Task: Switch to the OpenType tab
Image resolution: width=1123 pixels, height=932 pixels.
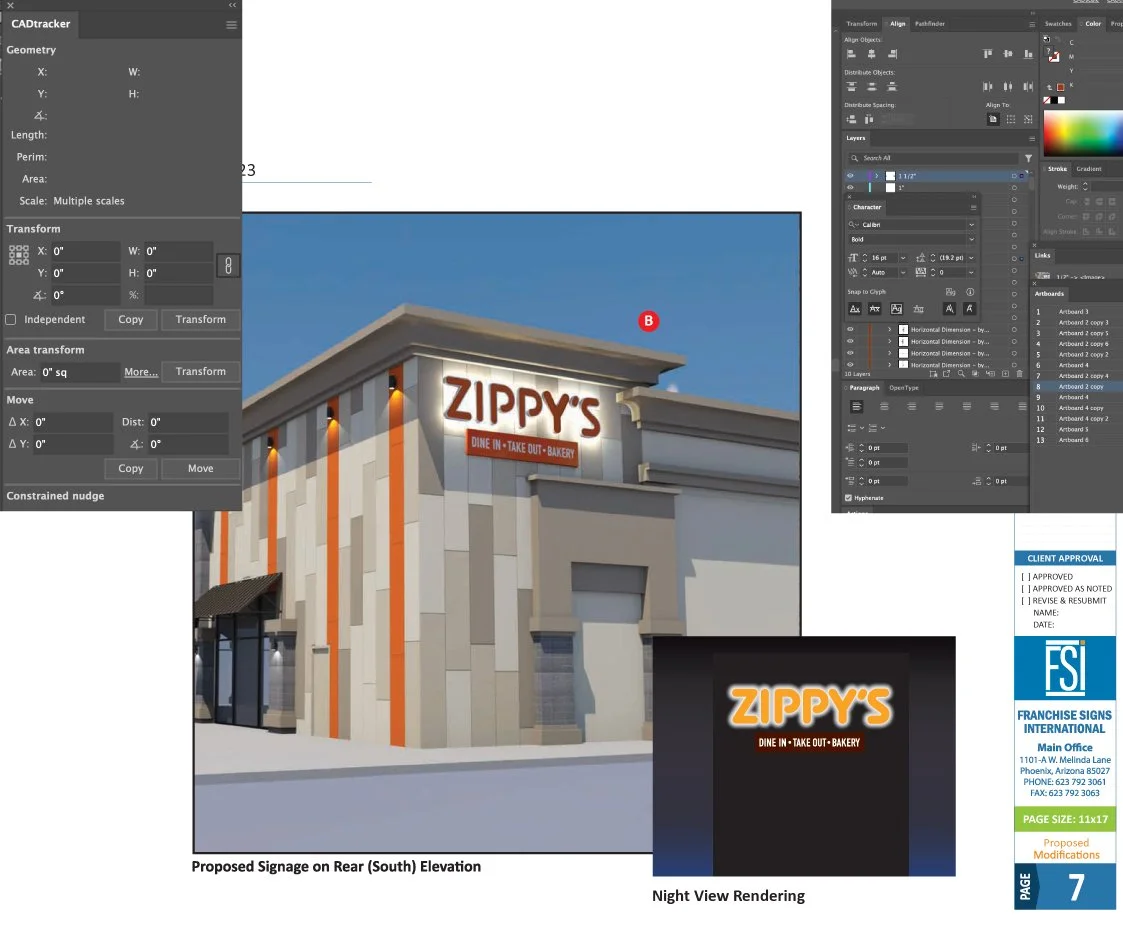Action: (x=904, y=388)
